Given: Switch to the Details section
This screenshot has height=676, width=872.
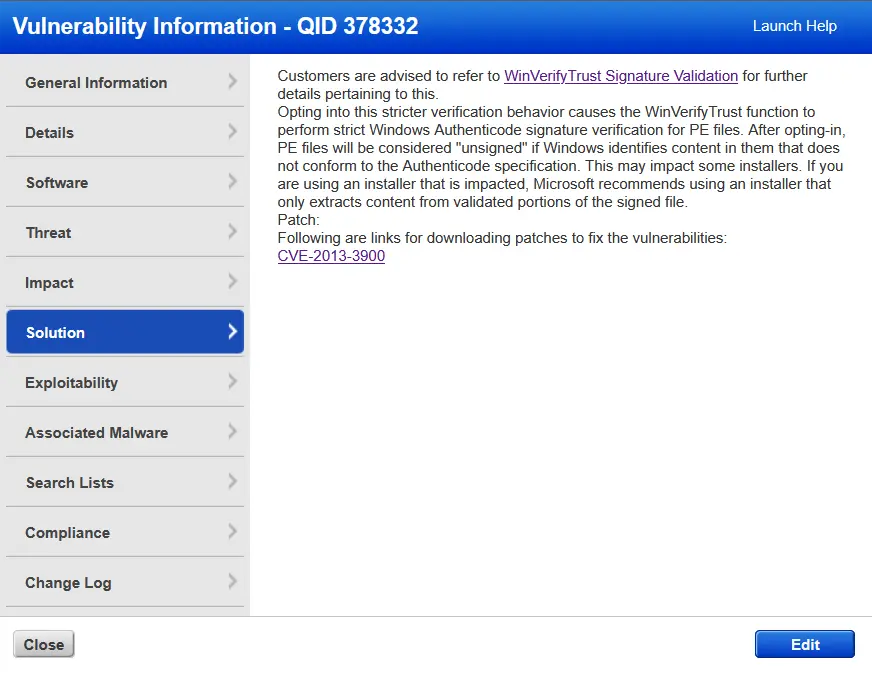Looking at the screenshot, I should click(x=125, y=132).
